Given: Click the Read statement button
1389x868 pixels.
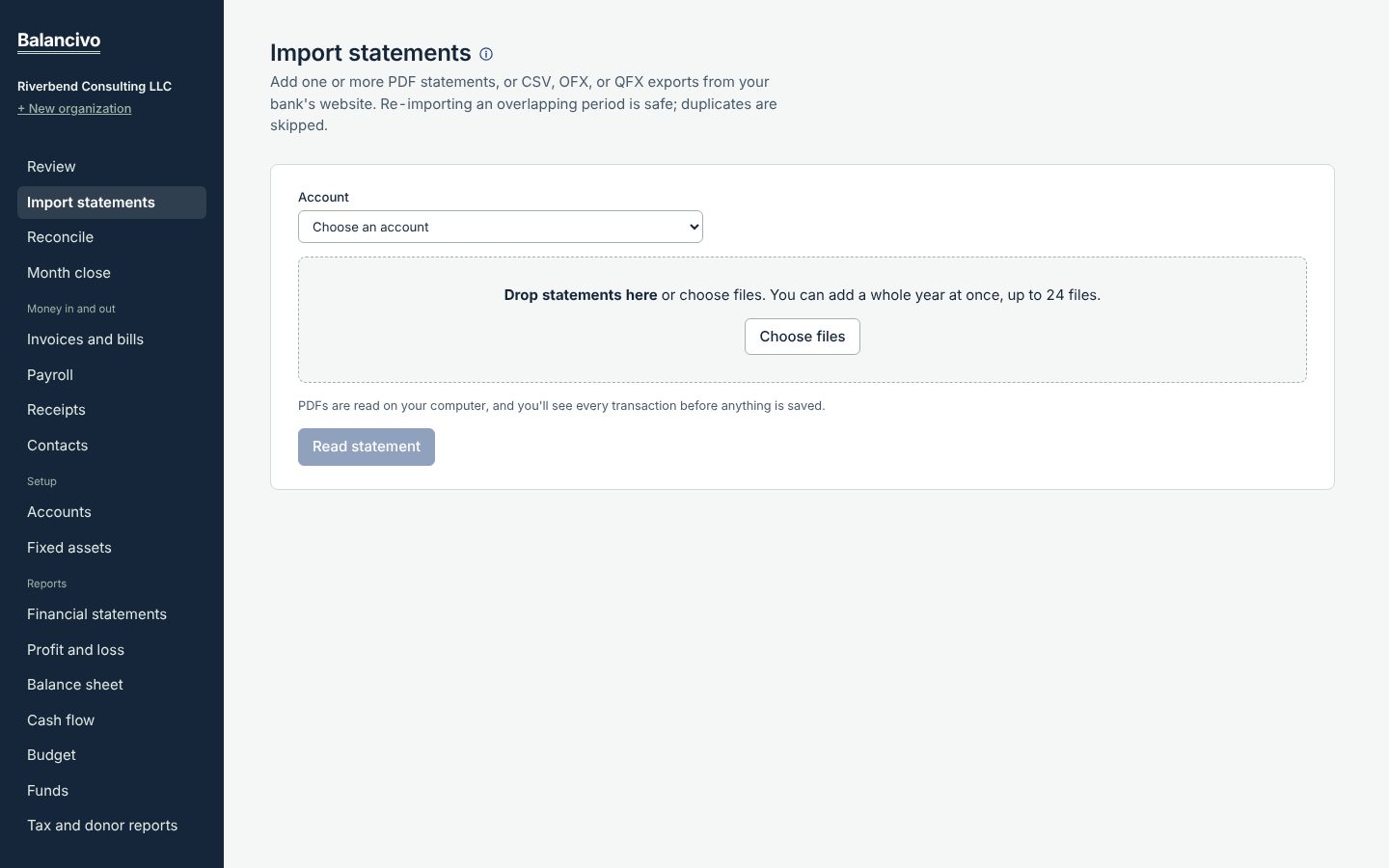Looking at the screenshot, I should coord(367,447).
